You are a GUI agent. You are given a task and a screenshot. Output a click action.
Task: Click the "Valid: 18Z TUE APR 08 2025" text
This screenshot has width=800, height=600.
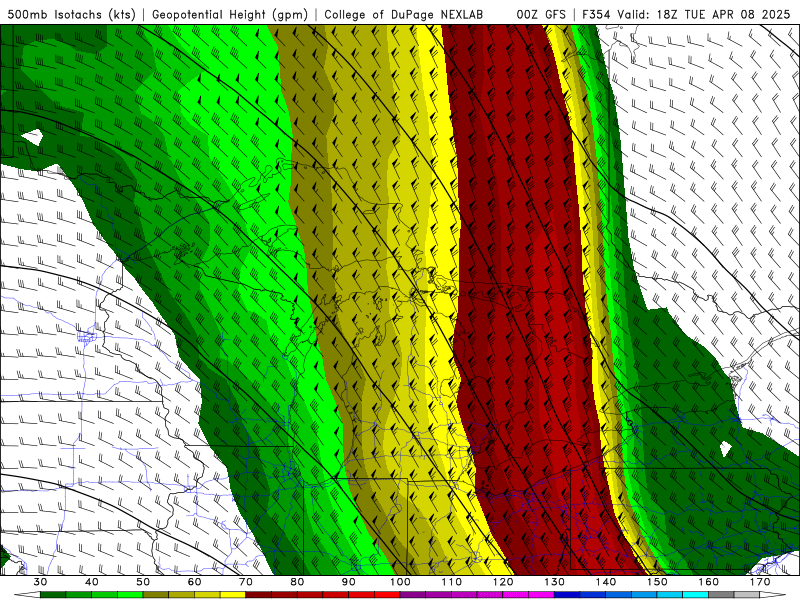(x=704, y=14)
